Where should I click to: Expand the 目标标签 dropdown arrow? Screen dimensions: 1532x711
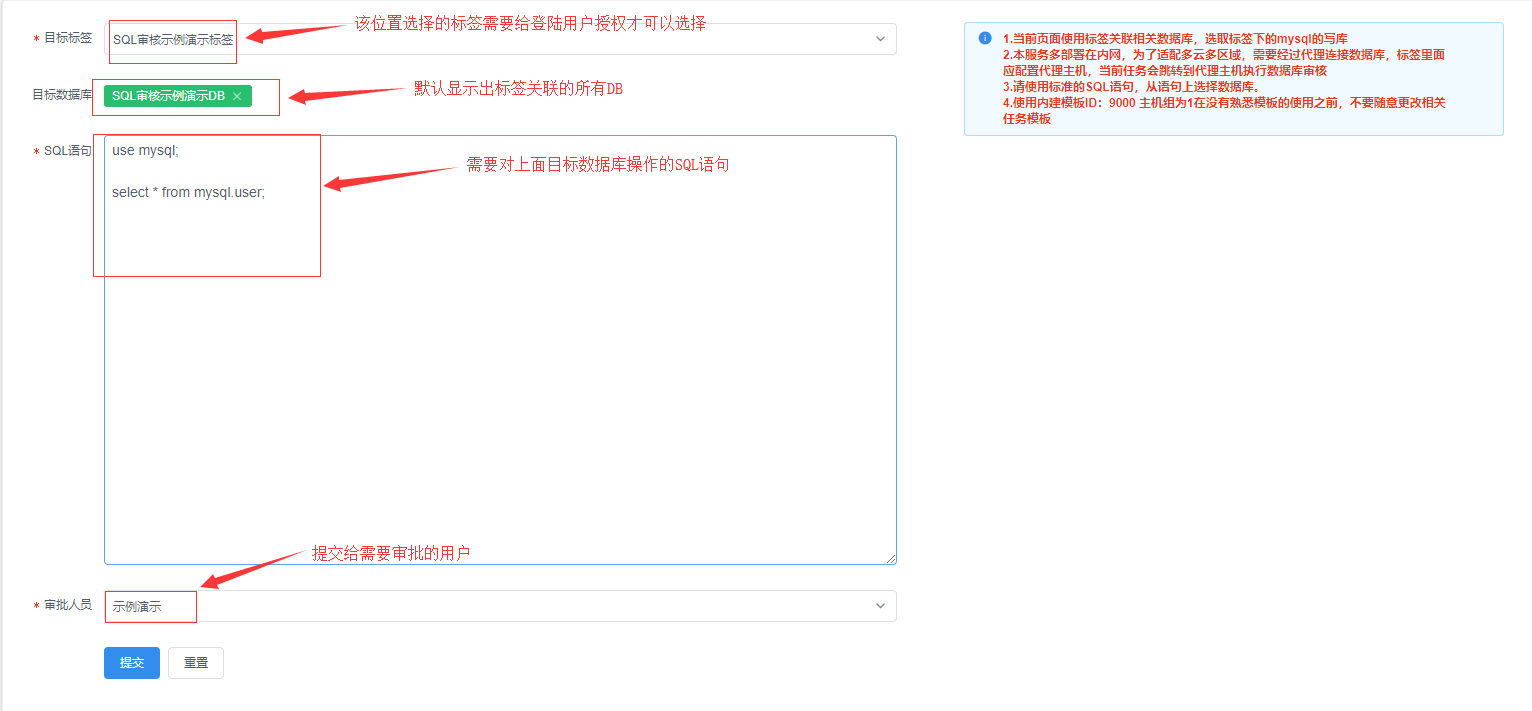click(881, 39)
